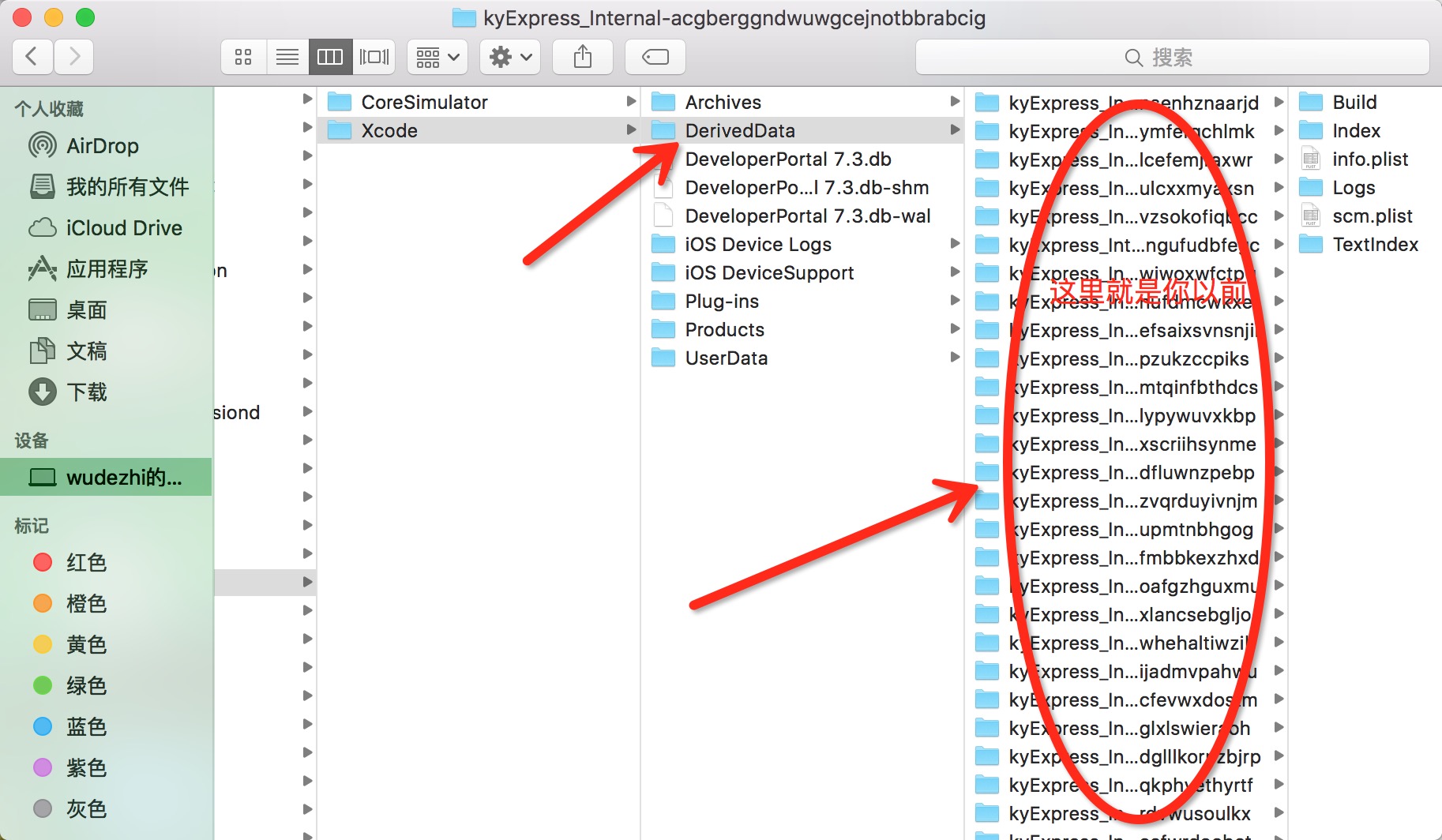
Task: Open the UserData folder
Action: [x=802, y=358]
